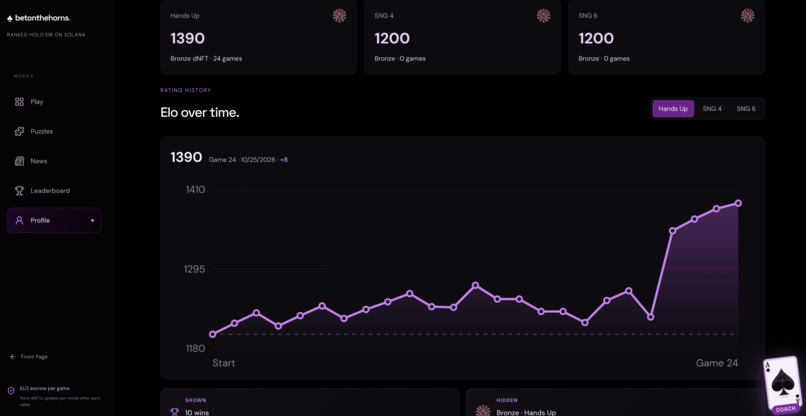Click the betonthehorns spade logo
The height and width of the screenshot is (416, 806).
coord(10,19)
